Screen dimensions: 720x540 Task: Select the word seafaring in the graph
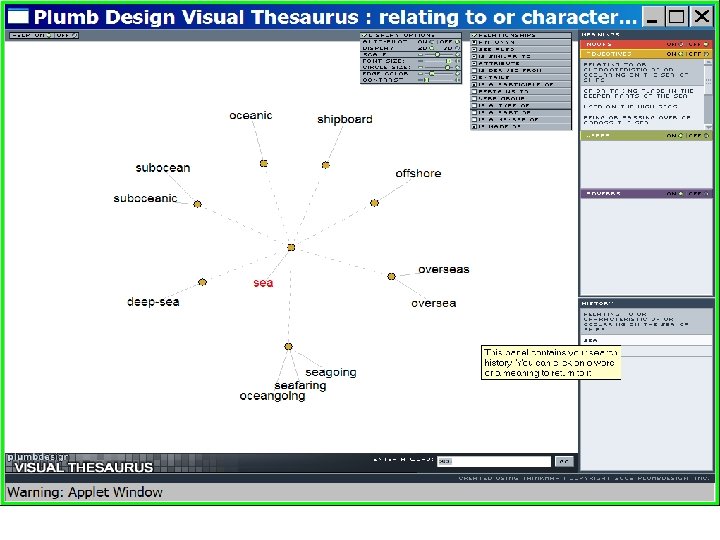click(300, 385)
